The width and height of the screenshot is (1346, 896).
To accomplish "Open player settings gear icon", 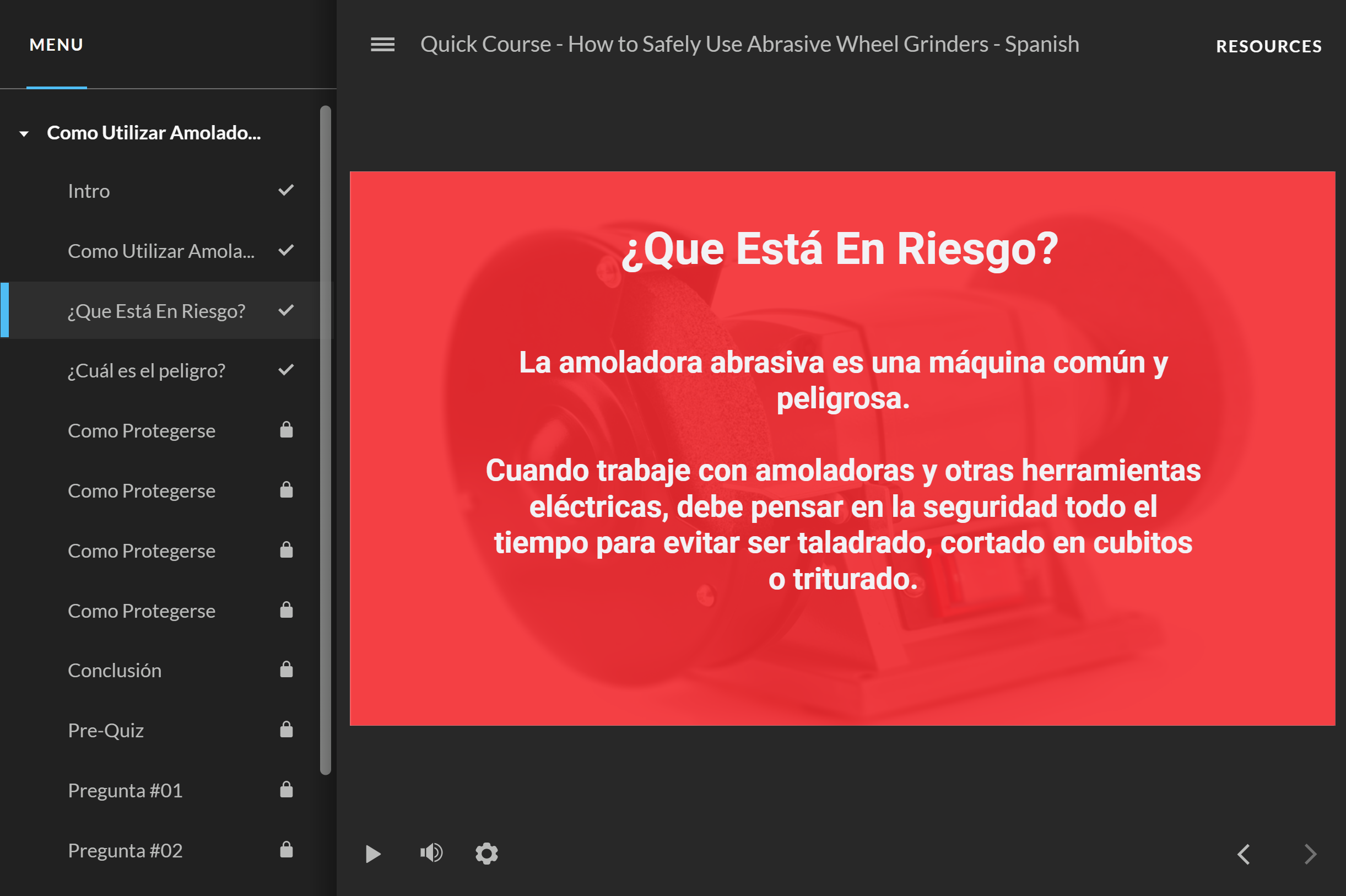I will pos(486,854).
